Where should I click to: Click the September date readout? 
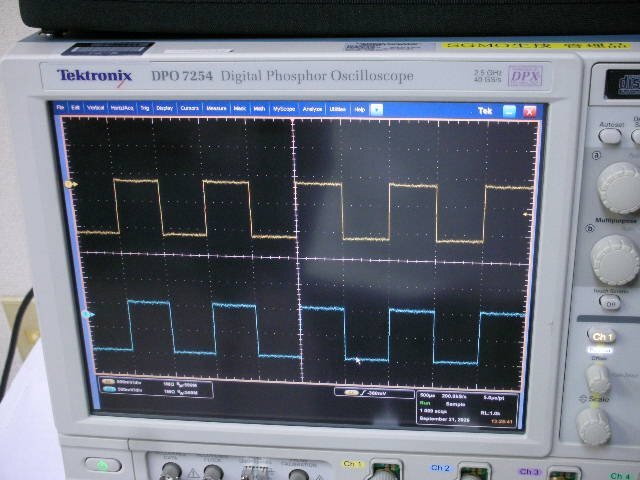click(x=445, y=420)
